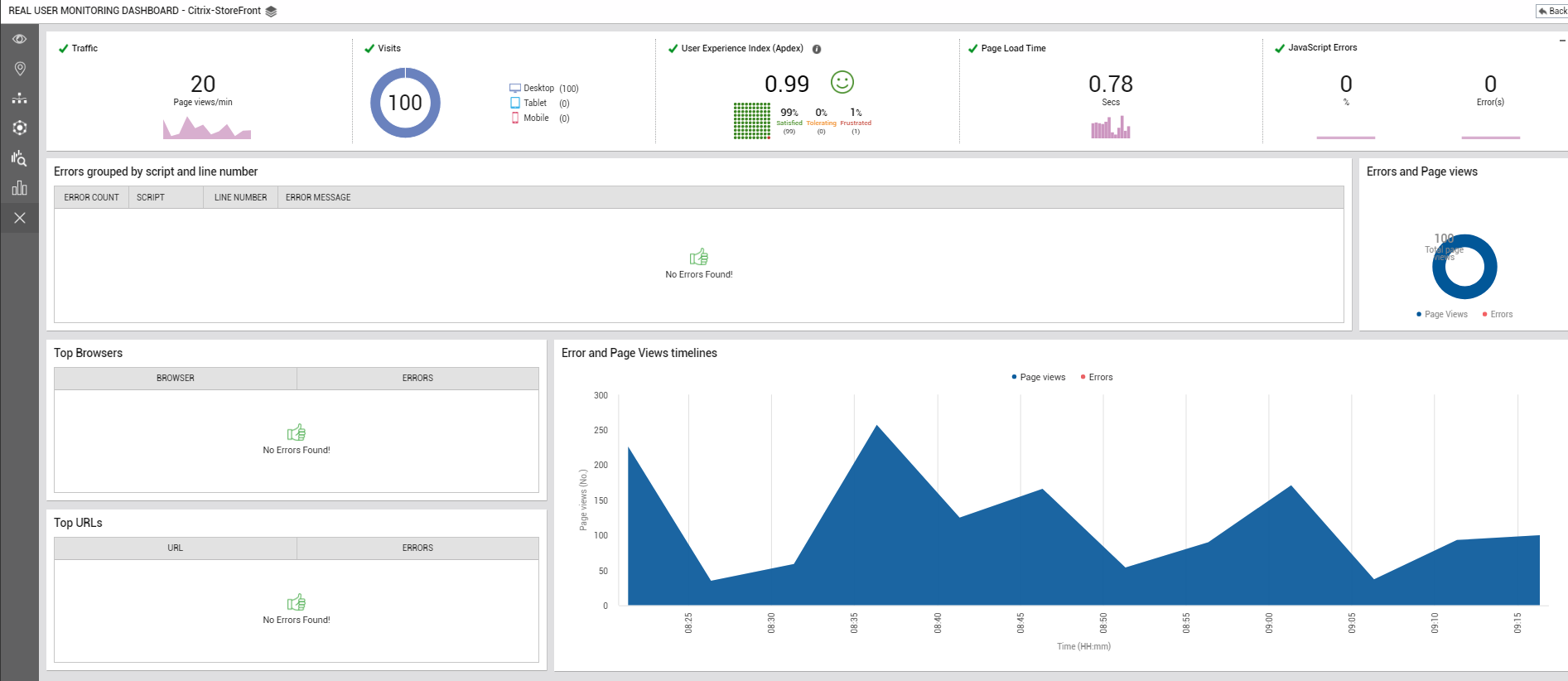Screen dimensions: 1568x681
Task: Select the location pin icon in sidebar
Action: 20,69
